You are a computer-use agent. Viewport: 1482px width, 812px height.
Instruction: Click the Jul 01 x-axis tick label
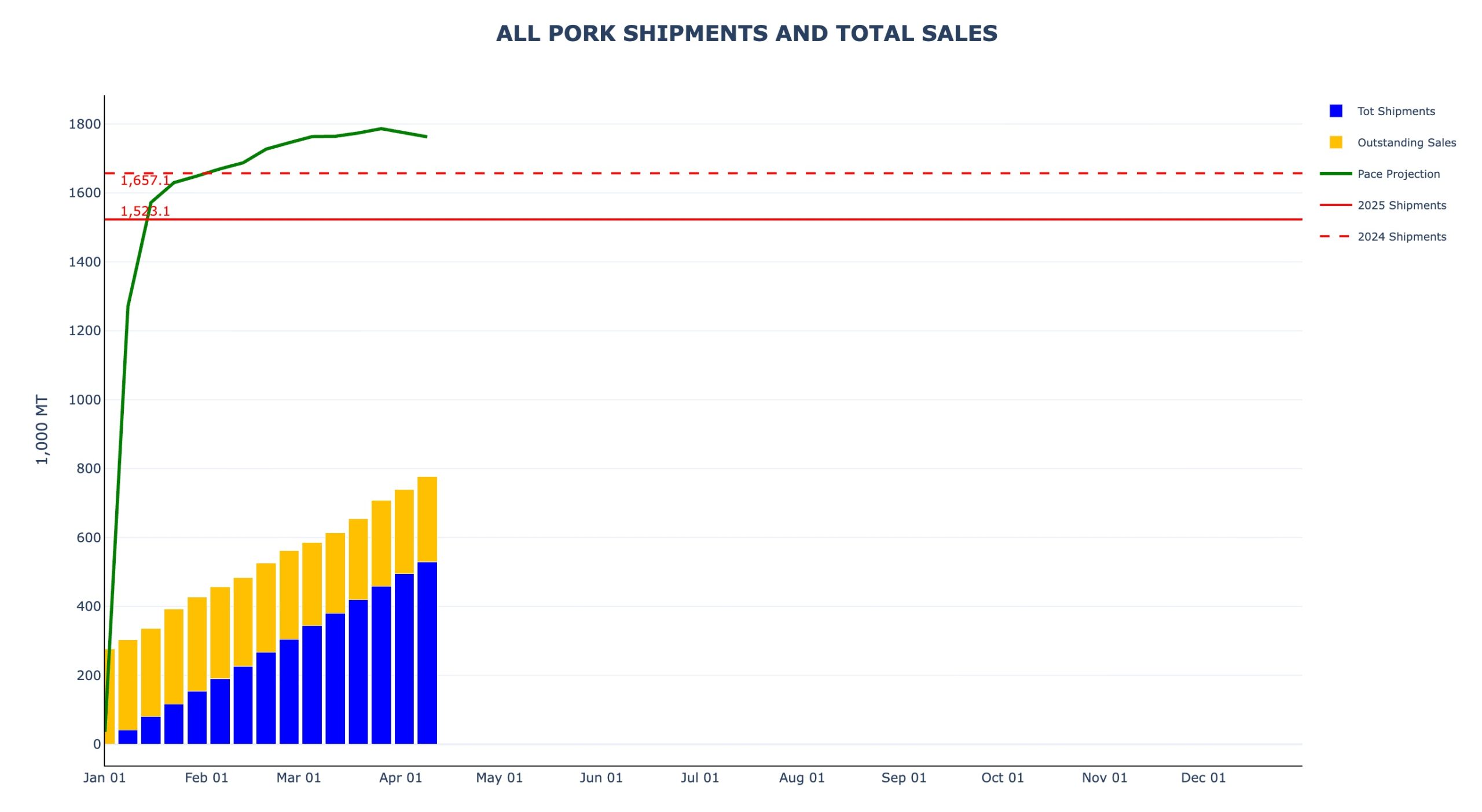click(699, 777)
